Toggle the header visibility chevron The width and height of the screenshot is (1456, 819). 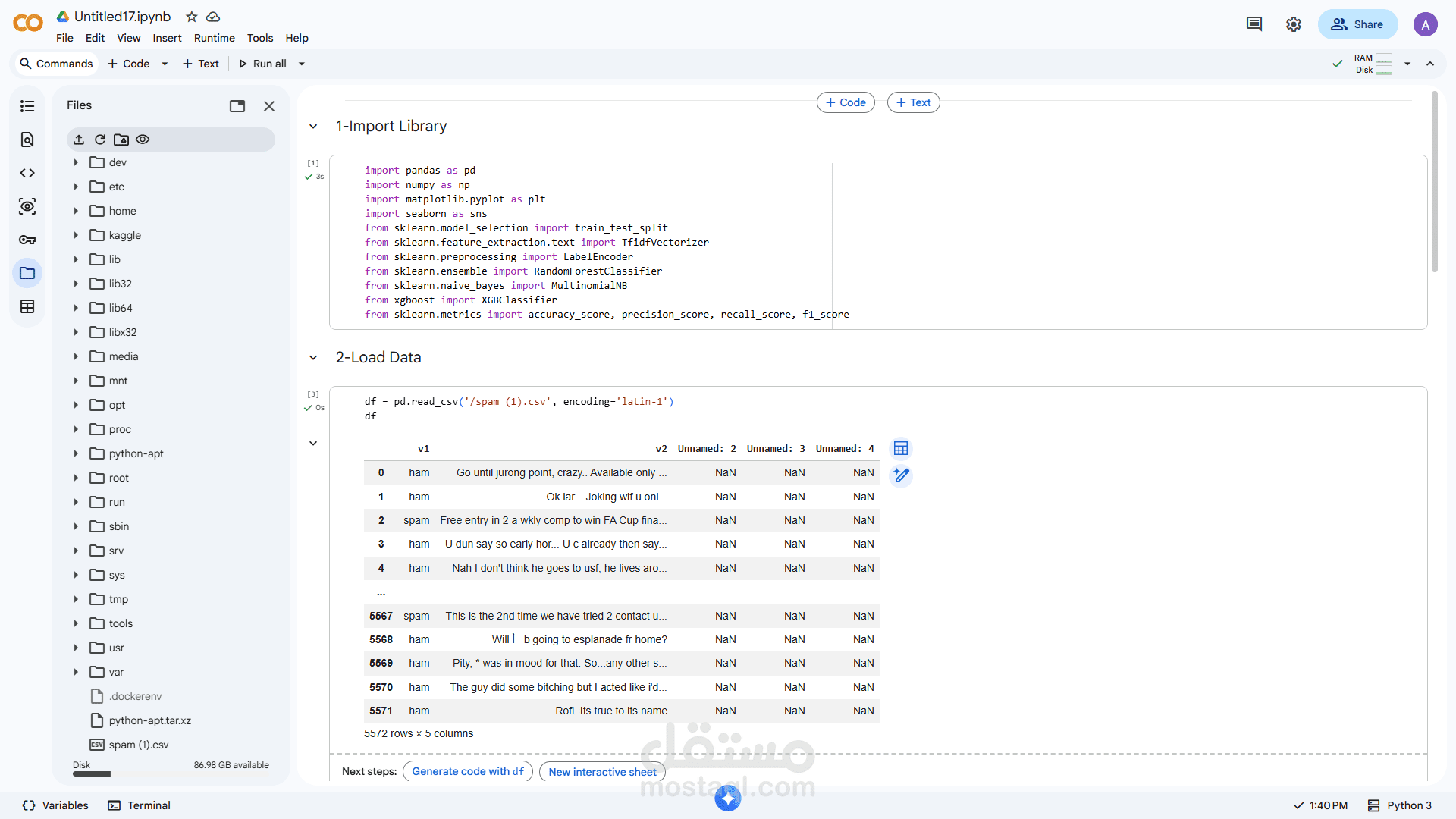point(1430,64)
